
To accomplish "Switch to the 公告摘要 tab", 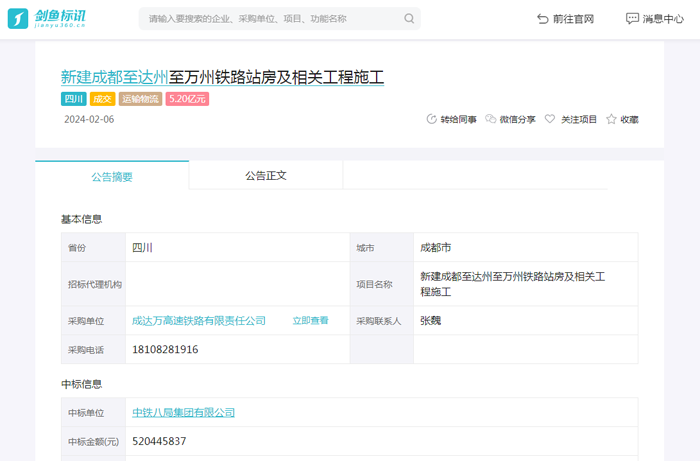I will pyautogui.click(x=112, y=176).
